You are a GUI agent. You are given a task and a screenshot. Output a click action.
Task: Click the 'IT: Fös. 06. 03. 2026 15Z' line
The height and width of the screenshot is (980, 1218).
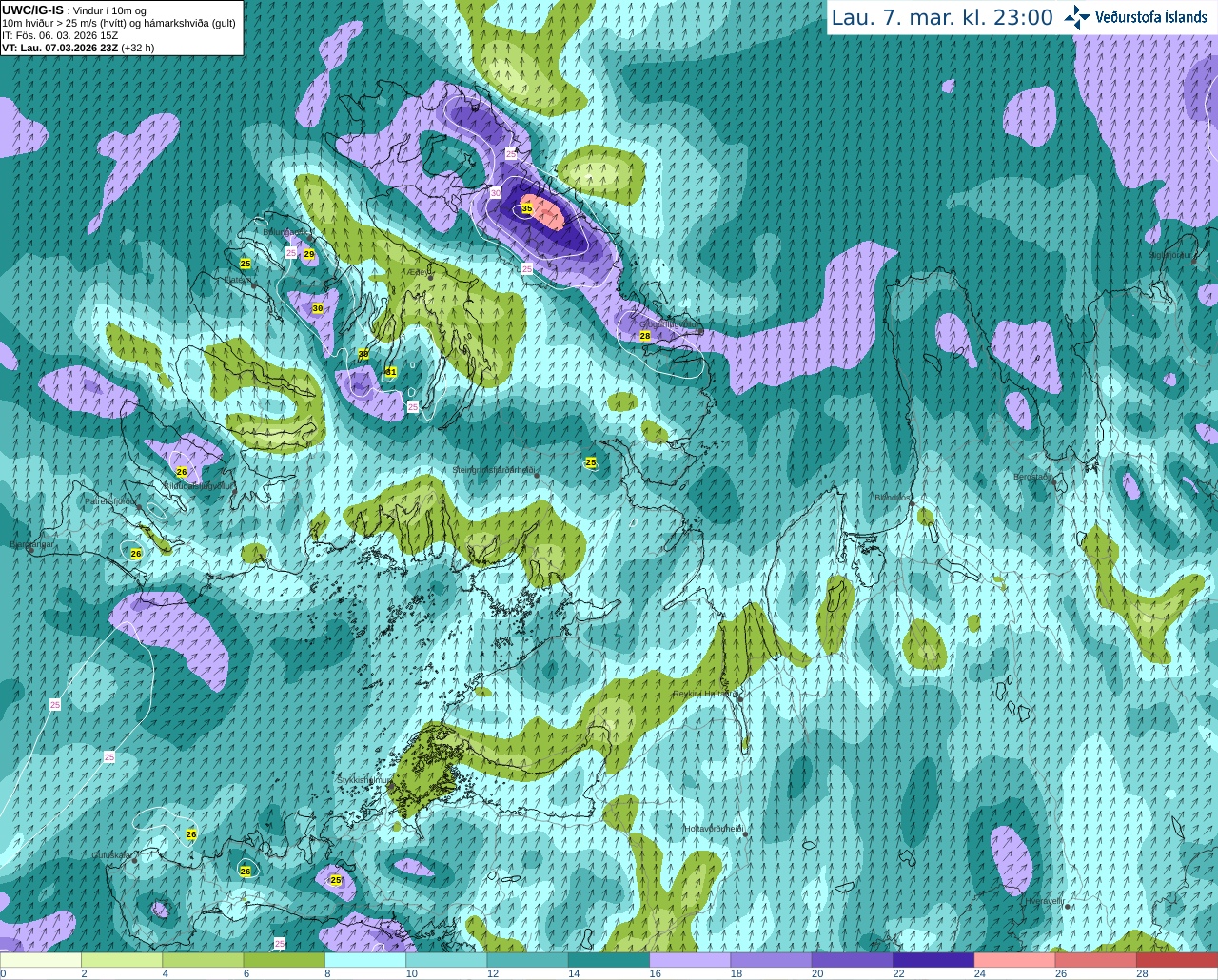pos(60,34)
